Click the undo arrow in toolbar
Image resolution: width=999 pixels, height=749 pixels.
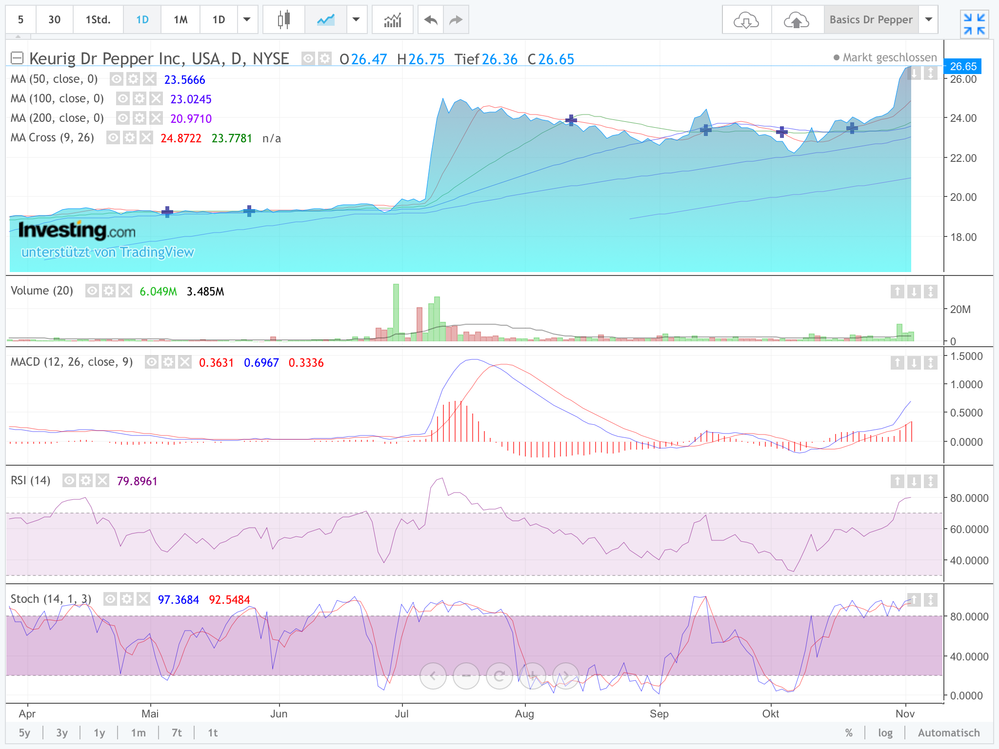(430, 20)
